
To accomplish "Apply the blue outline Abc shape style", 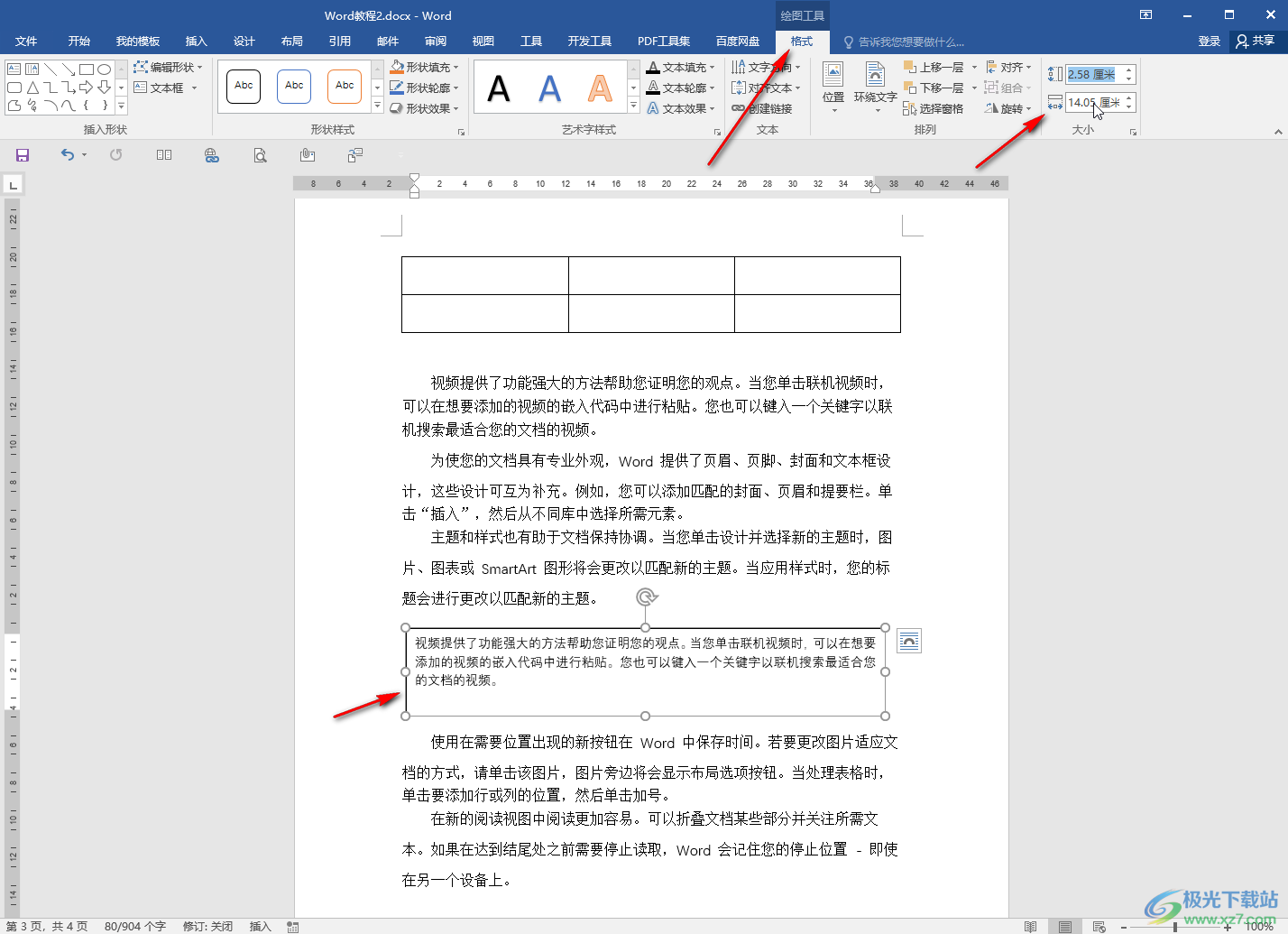I will click(x=294, y=87).
